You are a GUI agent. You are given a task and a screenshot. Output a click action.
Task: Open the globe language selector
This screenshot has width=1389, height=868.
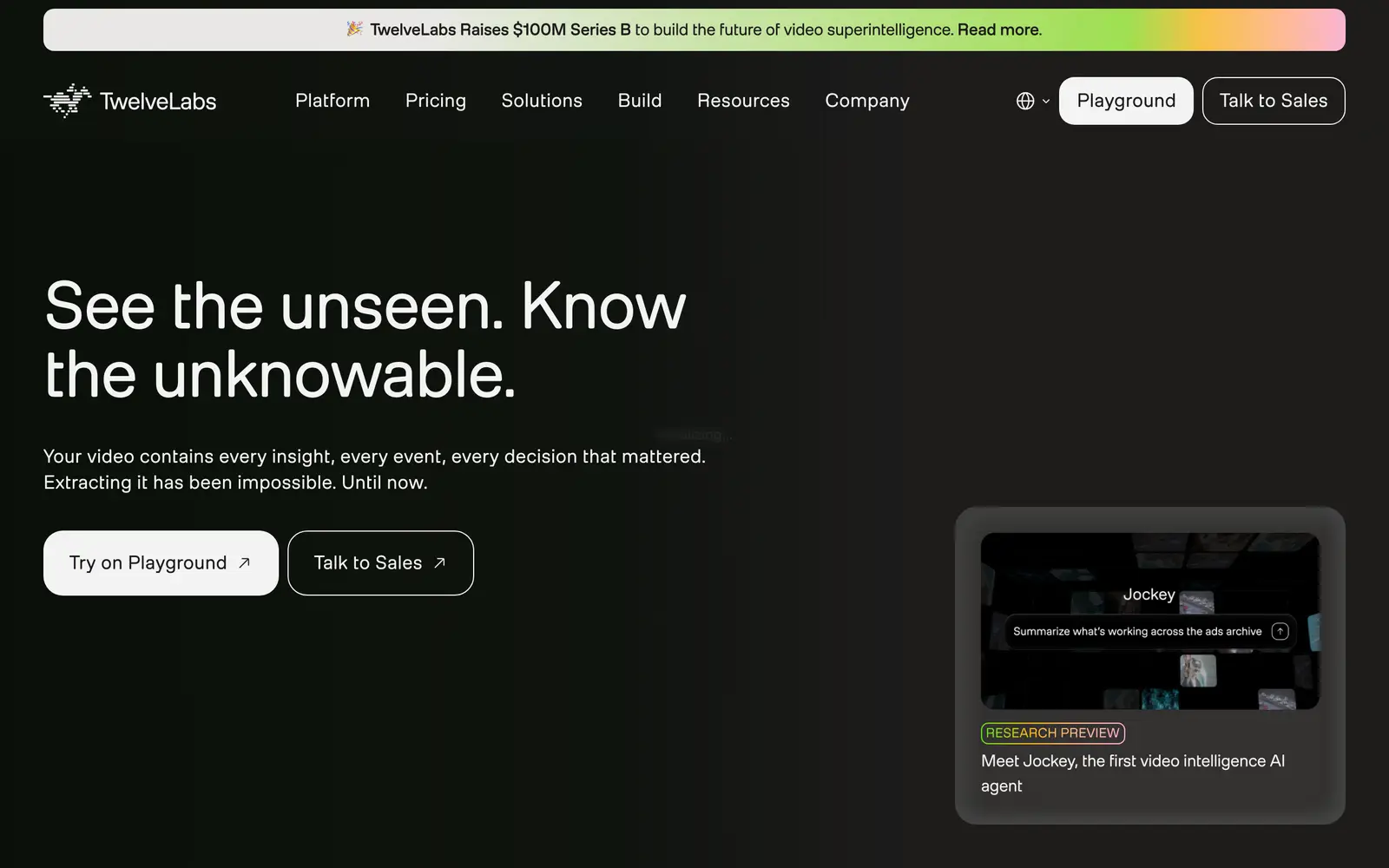coord(1025,101)
